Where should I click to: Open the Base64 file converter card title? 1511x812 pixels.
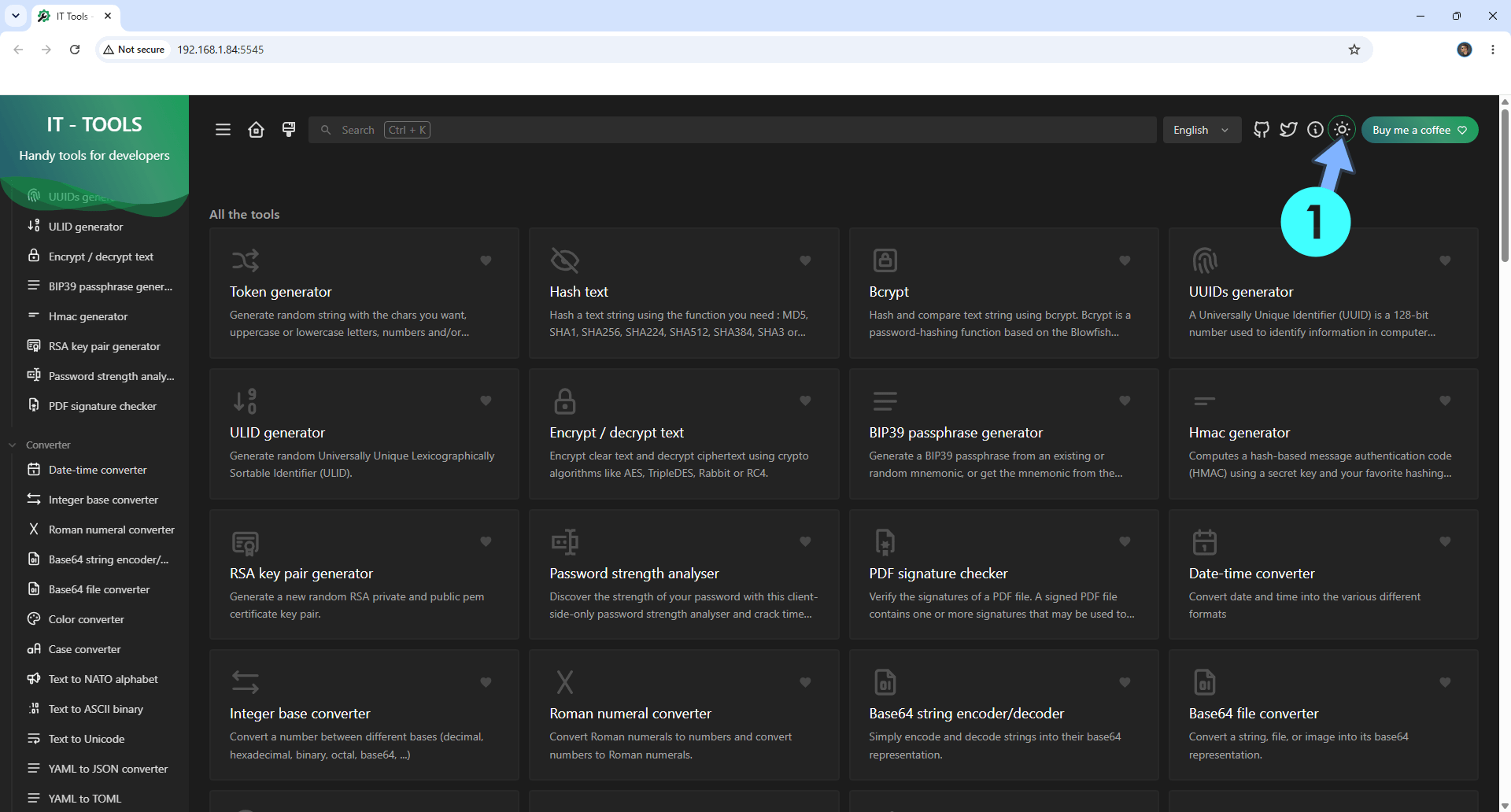point(1253,714)
